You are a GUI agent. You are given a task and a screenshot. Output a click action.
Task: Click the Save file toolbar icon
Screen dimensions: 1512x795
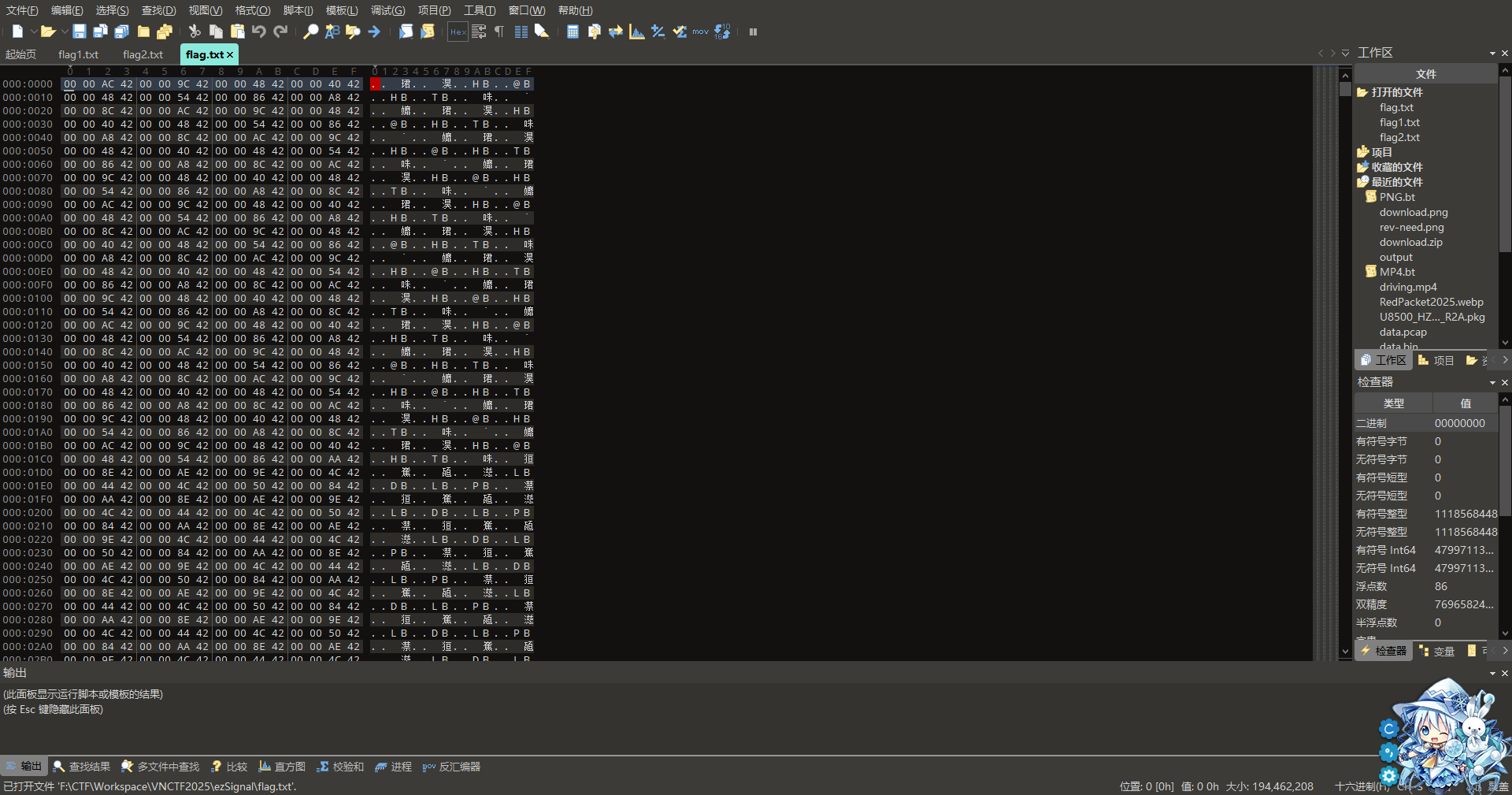click(79, 32)
